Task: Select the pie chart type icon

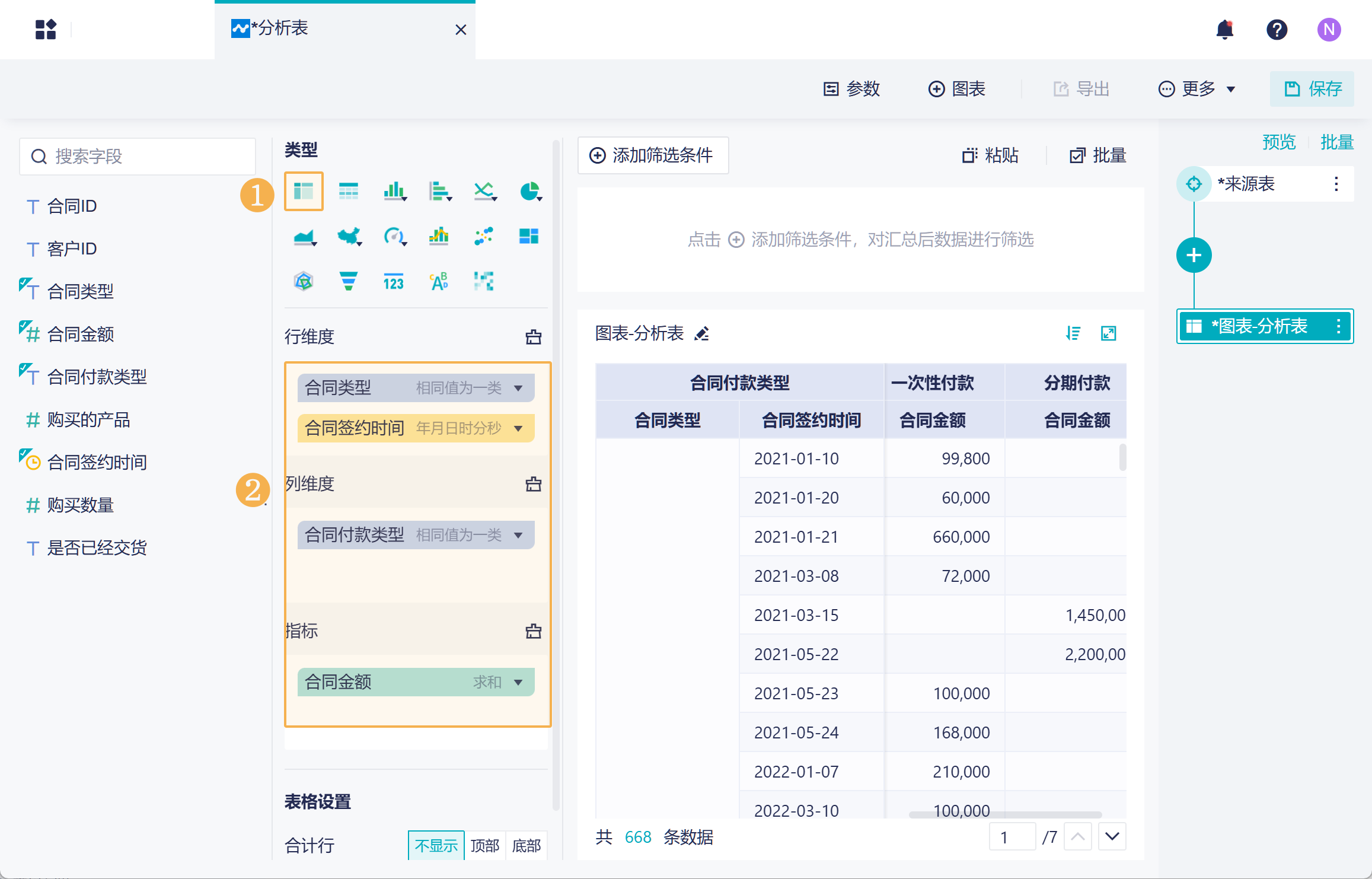Action: [x=529, y=191]
